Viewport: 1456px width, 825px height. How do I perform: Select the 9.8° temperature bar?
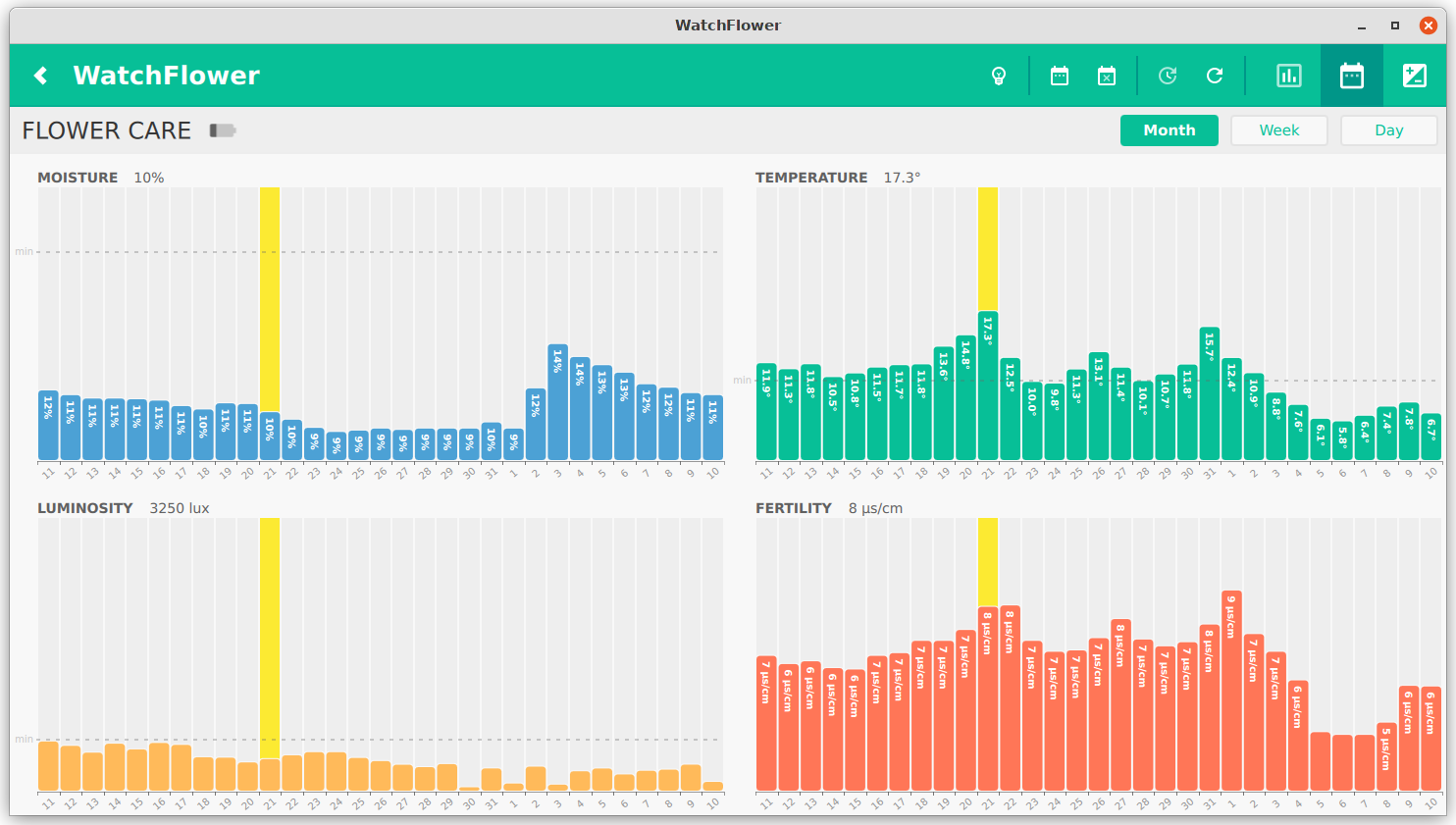pos(1055,423)
